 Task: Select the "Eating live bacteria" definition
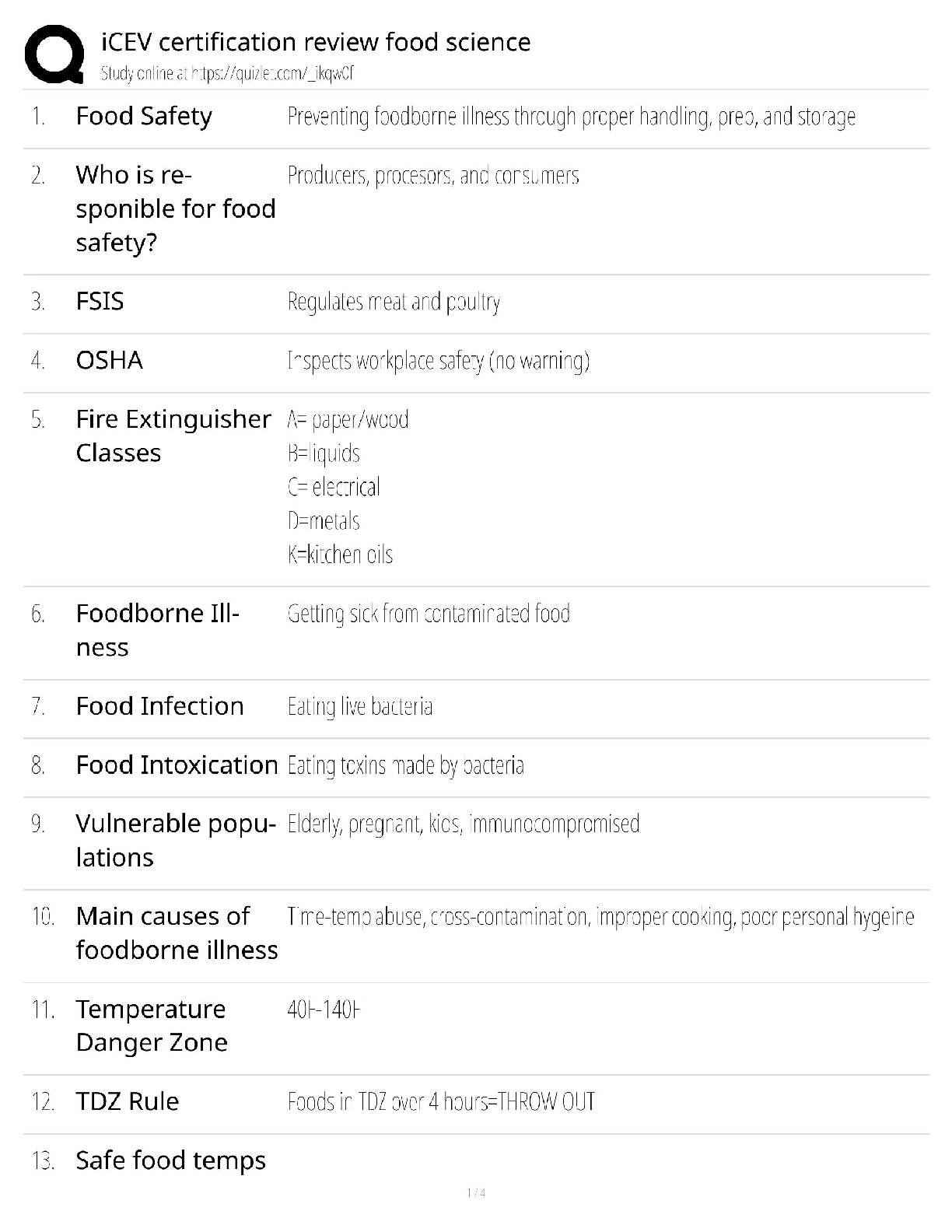coord(359,706)
